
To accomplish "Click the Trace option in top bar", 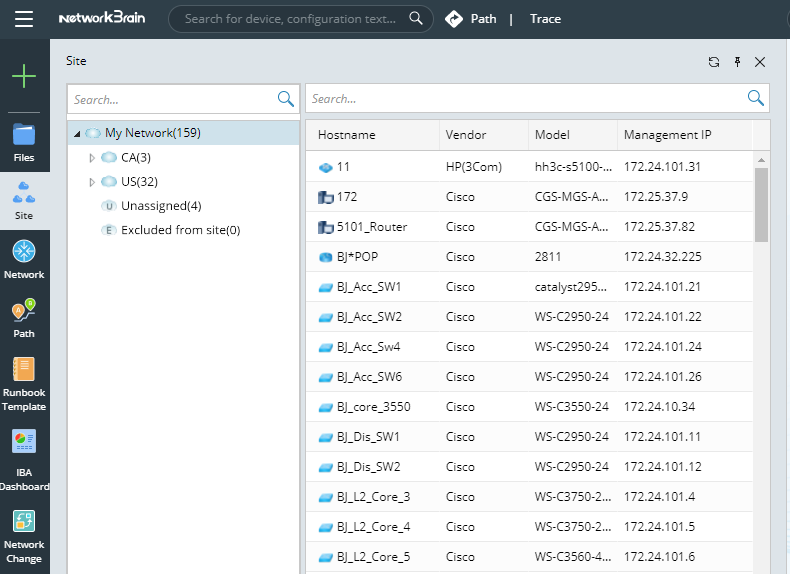I will (545, 19).
